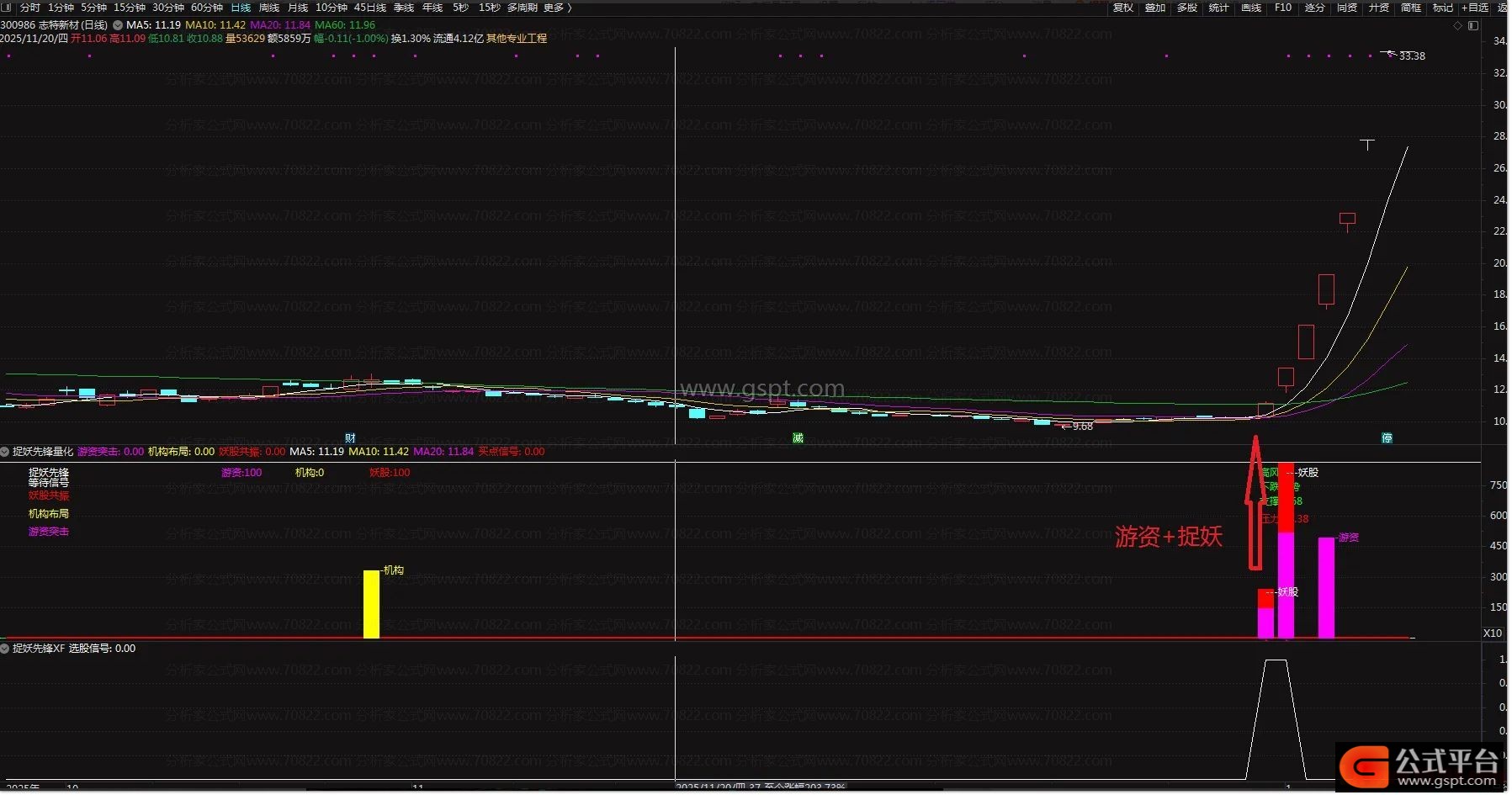This screenshot has height=795, width=1512.
Task: Click the 财 marker below the chart
Action: click(351, 438)
